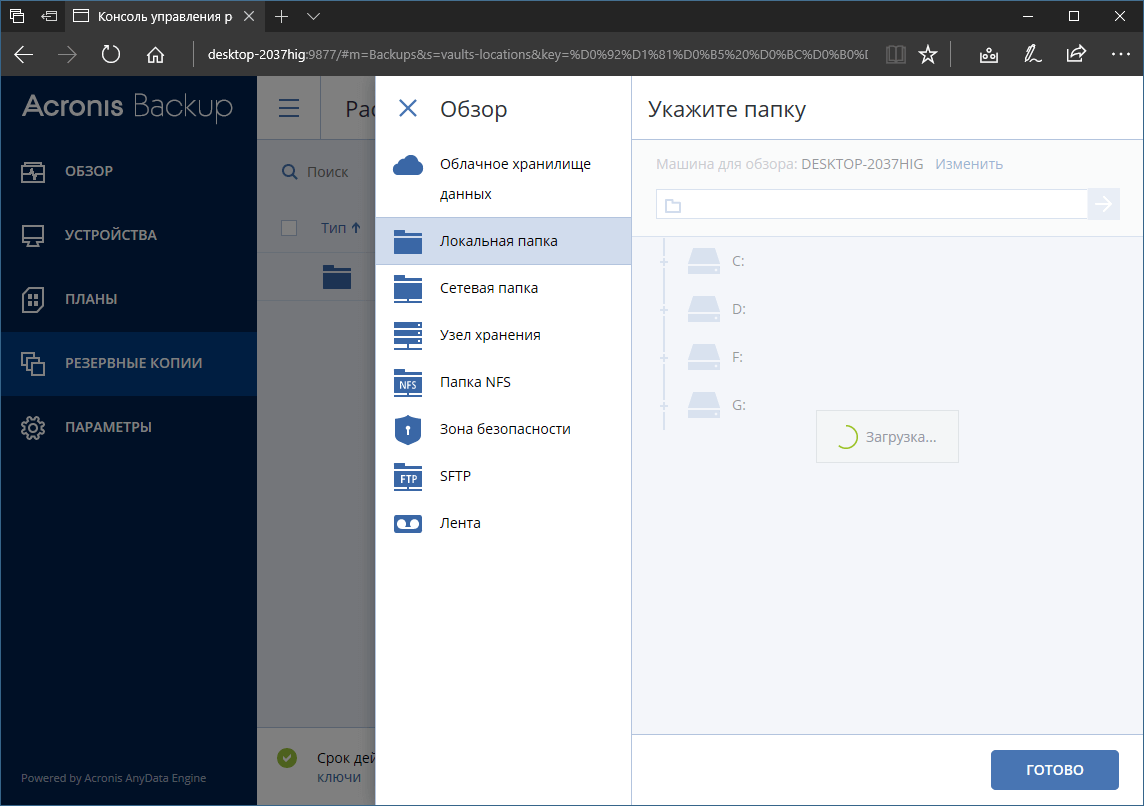Viewport: 1144px width, 806px height.
Task: Select drive C: in the tree
Action: [x=716, y=261]
